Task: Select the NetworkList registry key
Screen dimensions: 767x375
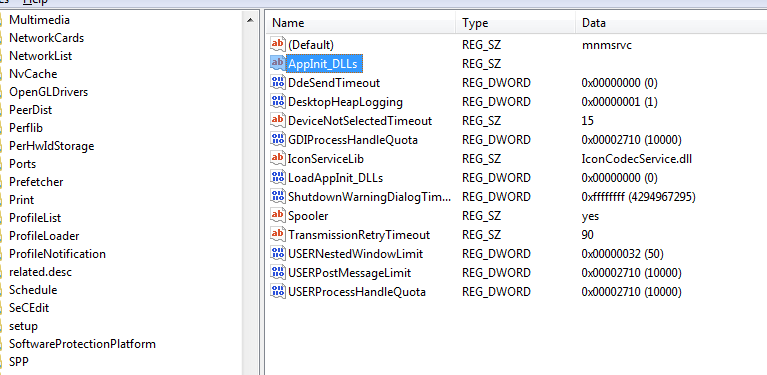Action: [x=41, y=56]
